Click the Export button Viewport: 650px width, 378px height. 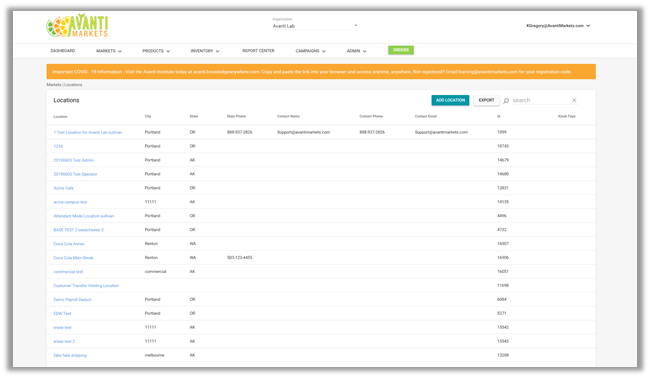486,100
